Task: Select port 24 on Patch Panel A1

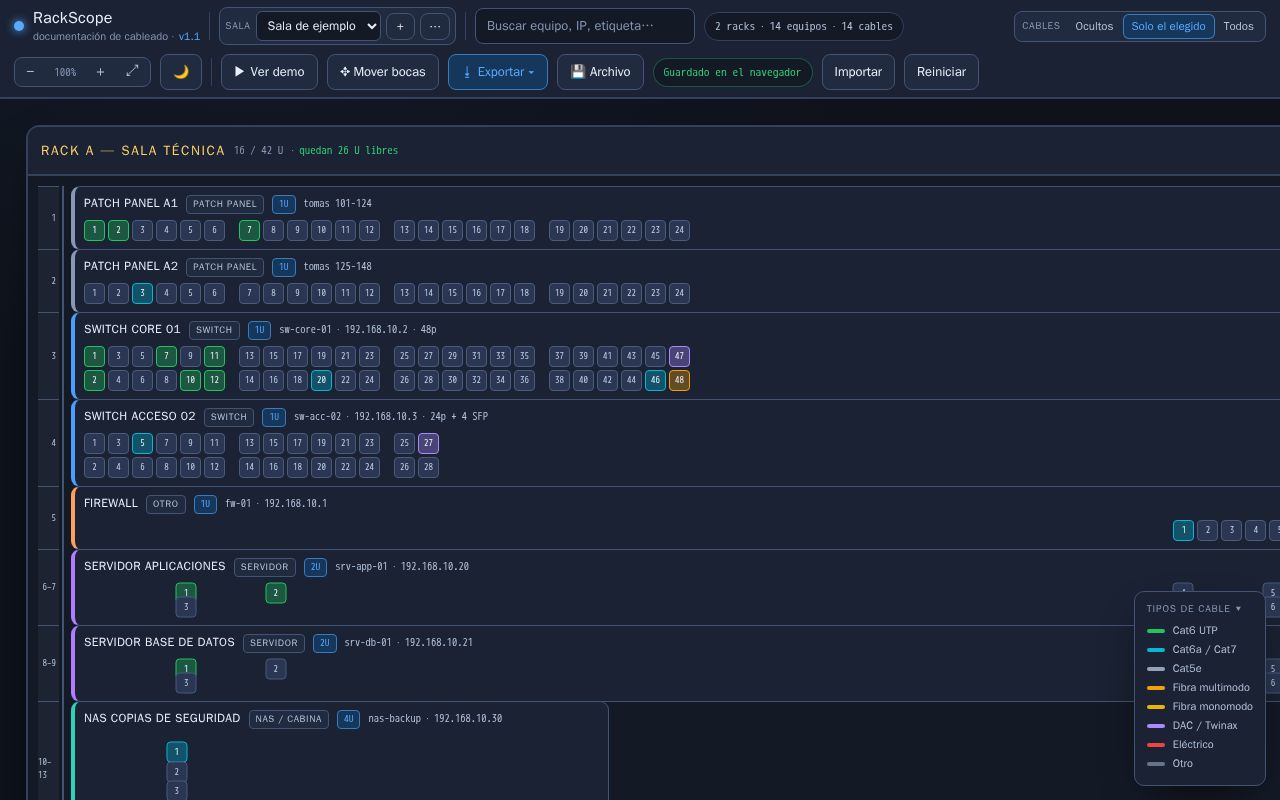Action: [679, 230]
